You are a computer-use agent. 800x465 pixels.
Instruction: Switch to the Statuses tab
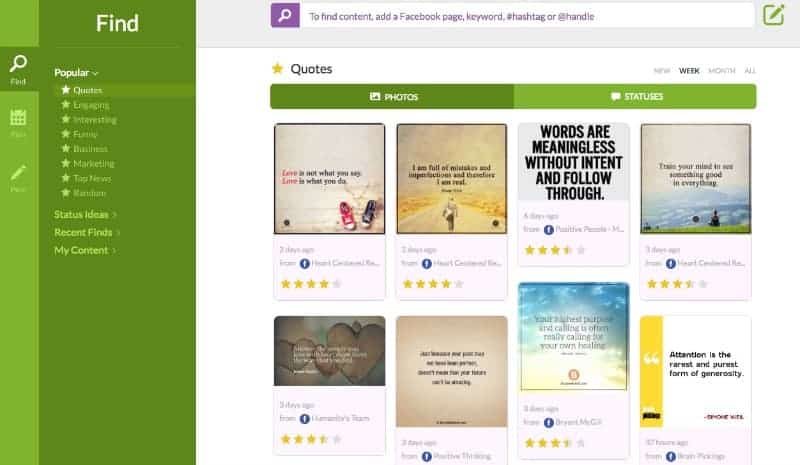[635, 96]
